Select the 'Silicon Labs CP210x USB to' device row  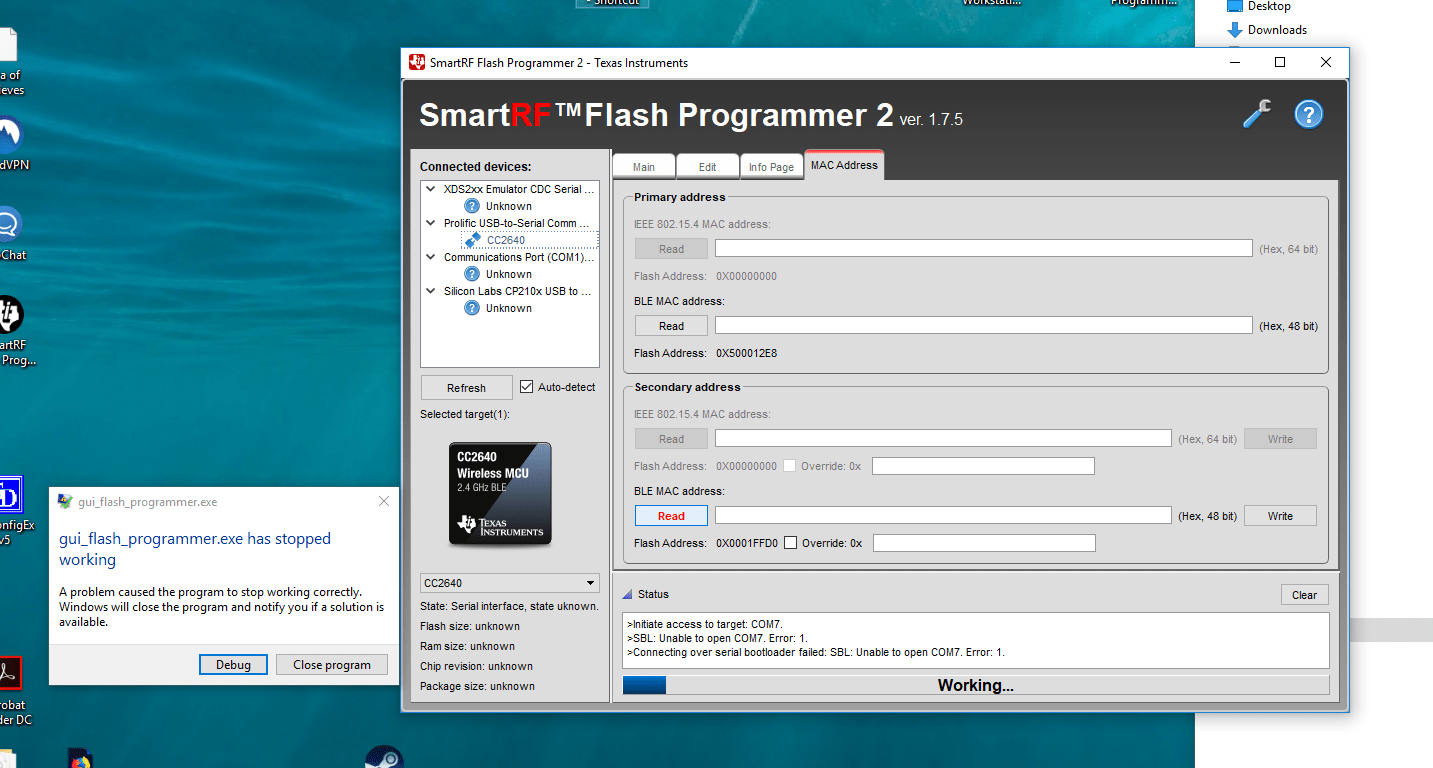click(518, 291)
